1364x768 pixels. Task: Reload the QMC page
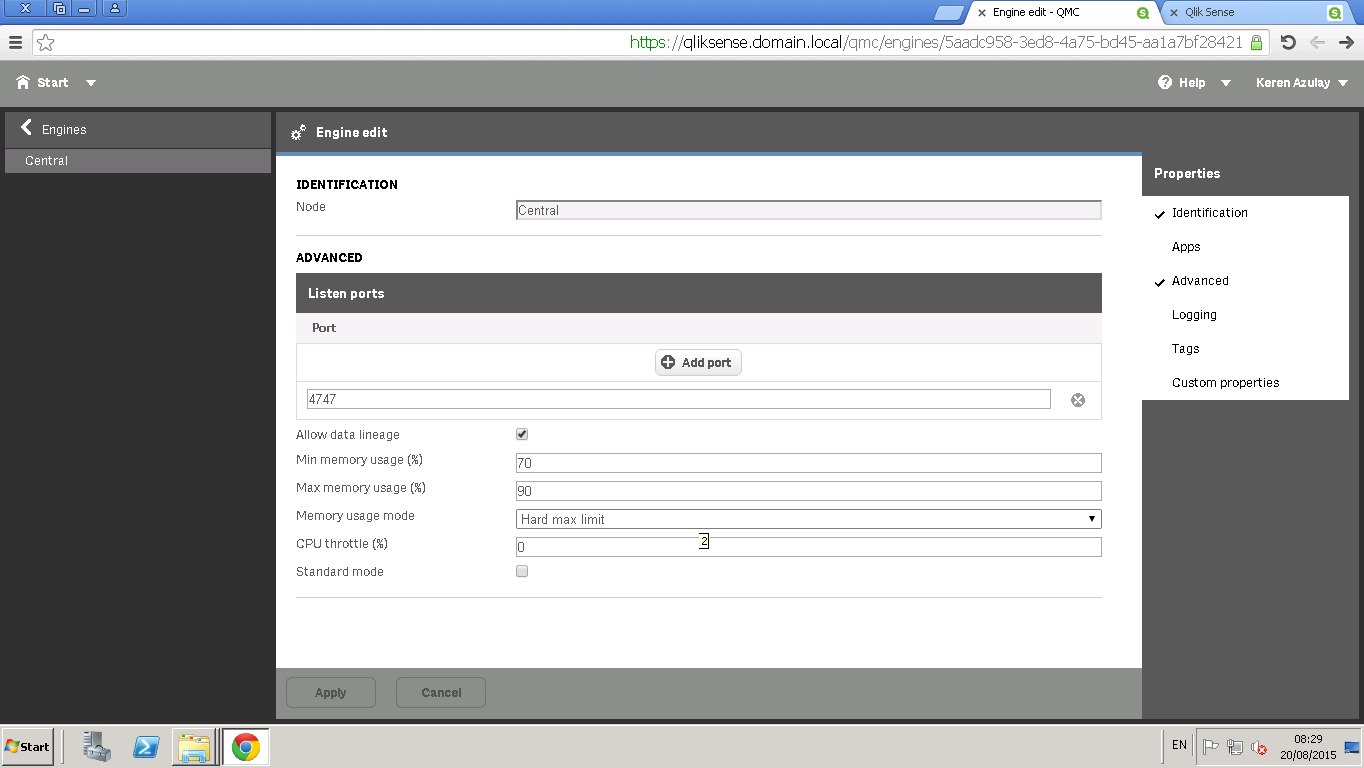1288,42
